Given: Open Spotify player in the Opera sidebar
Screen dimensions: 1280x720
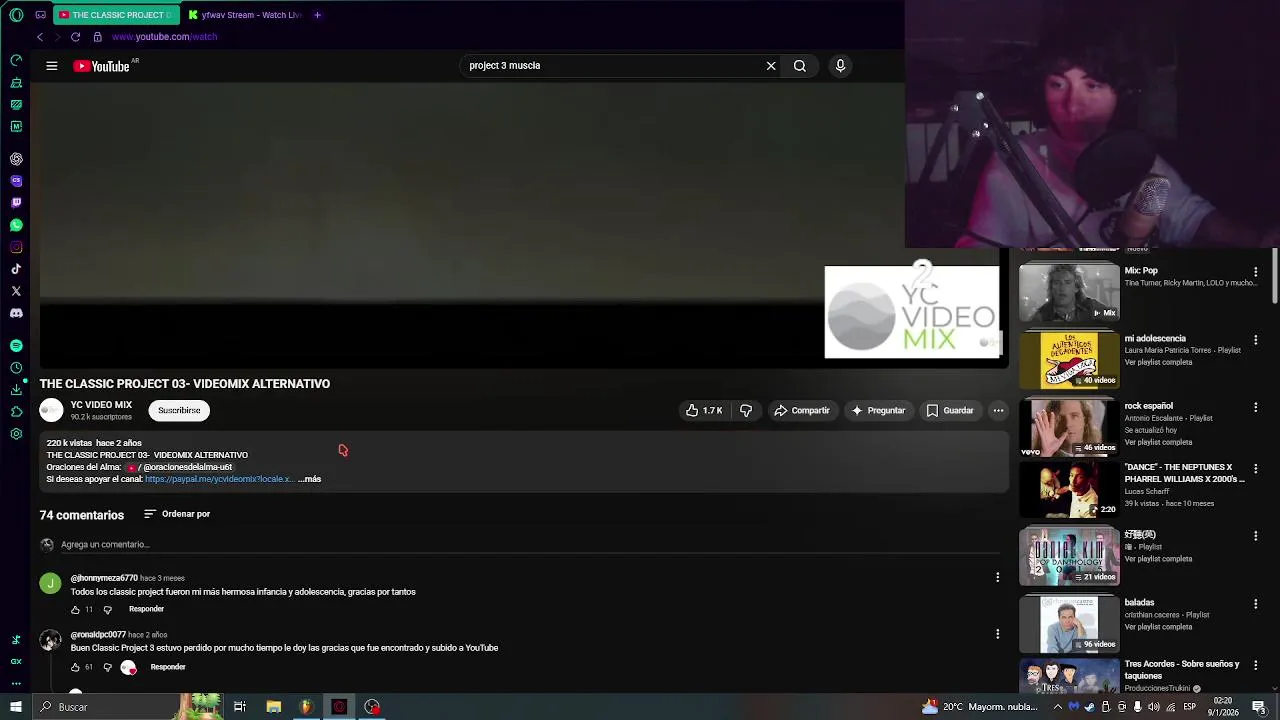Looking at the screenshot, I should pyautogui.click(x=16, y=345).
